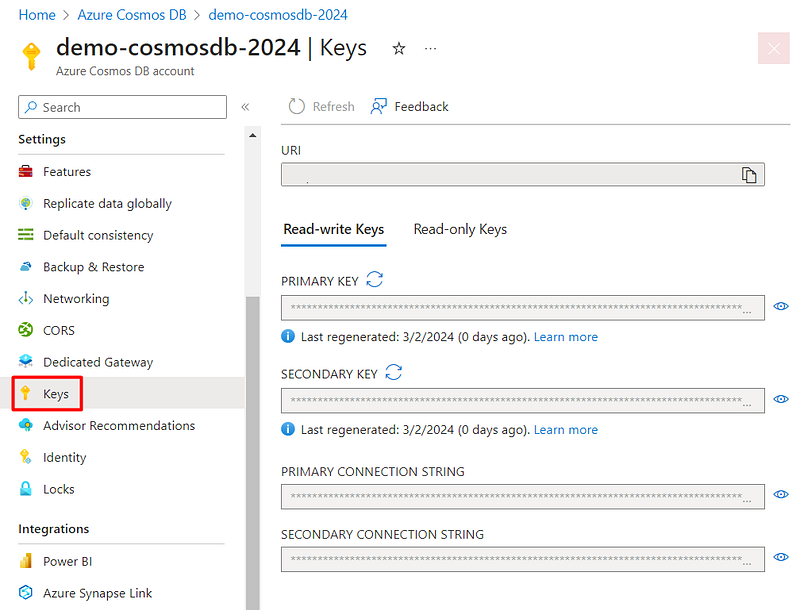
Task: Click the Backup & Restore cloud icon
Action: (26, 266)
